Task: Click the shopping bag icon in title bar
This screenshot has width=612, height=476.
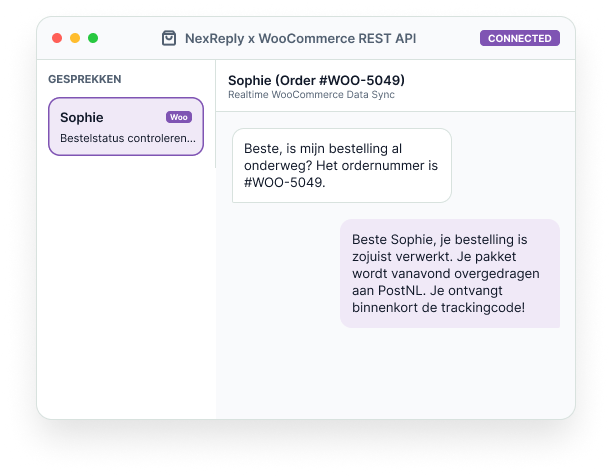Action: pyautogui.click(x=169, y=38)
